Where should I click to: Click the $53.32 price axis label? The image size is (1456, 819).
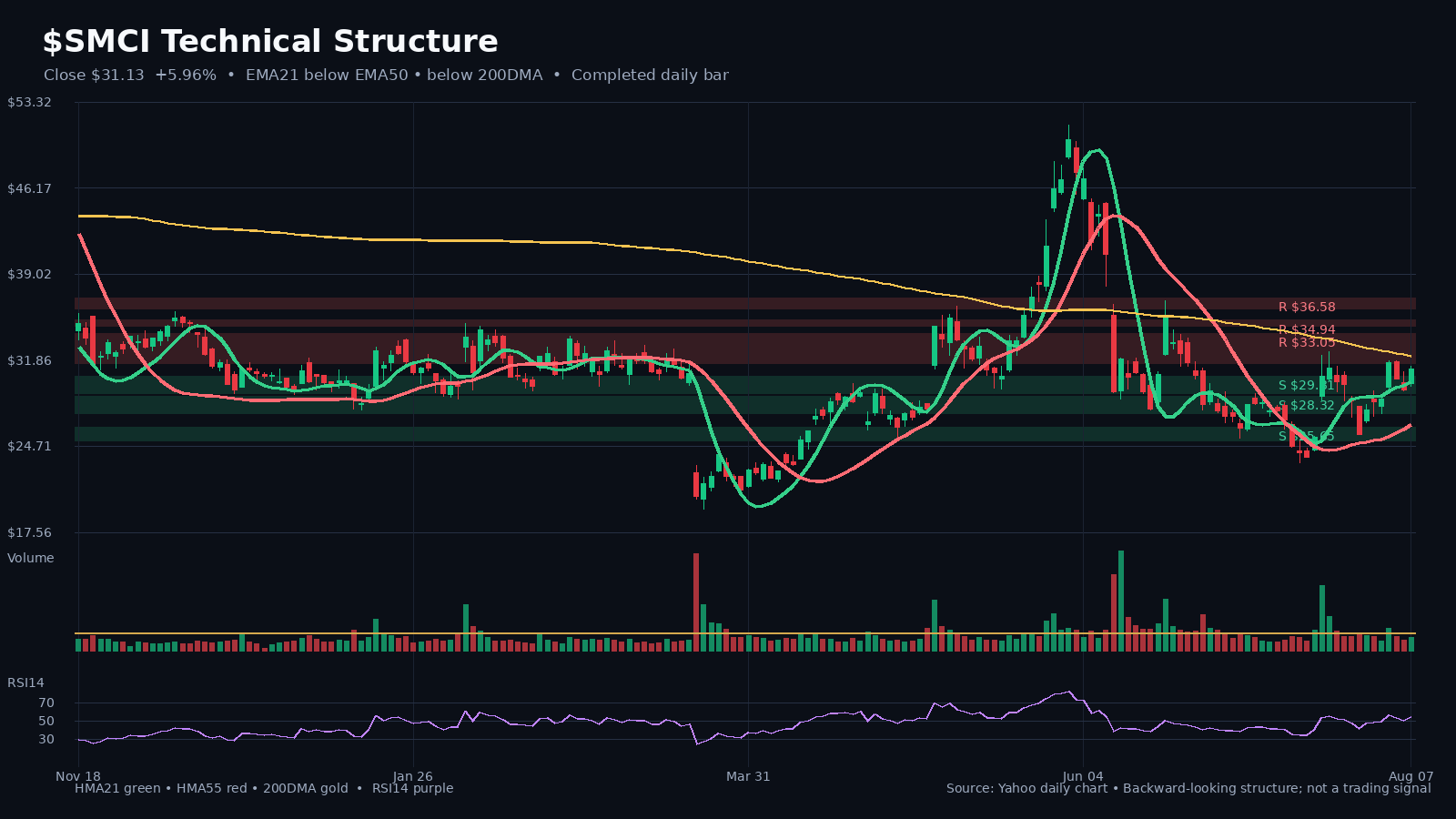coord(29,102)
